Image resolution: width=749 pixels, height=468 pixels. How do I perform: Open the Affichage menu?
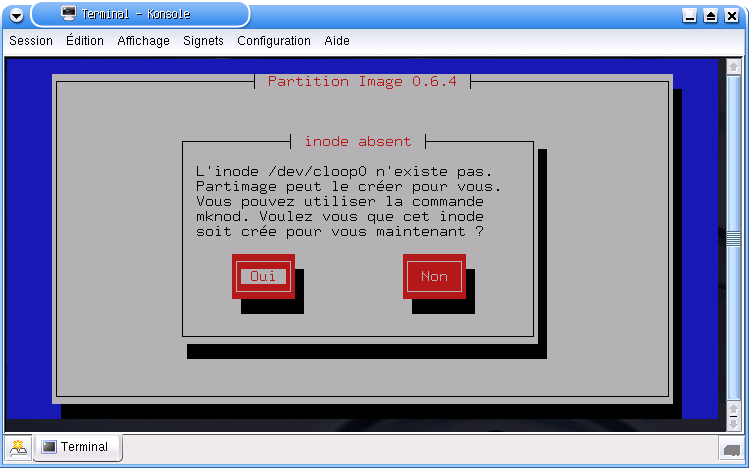143,41
